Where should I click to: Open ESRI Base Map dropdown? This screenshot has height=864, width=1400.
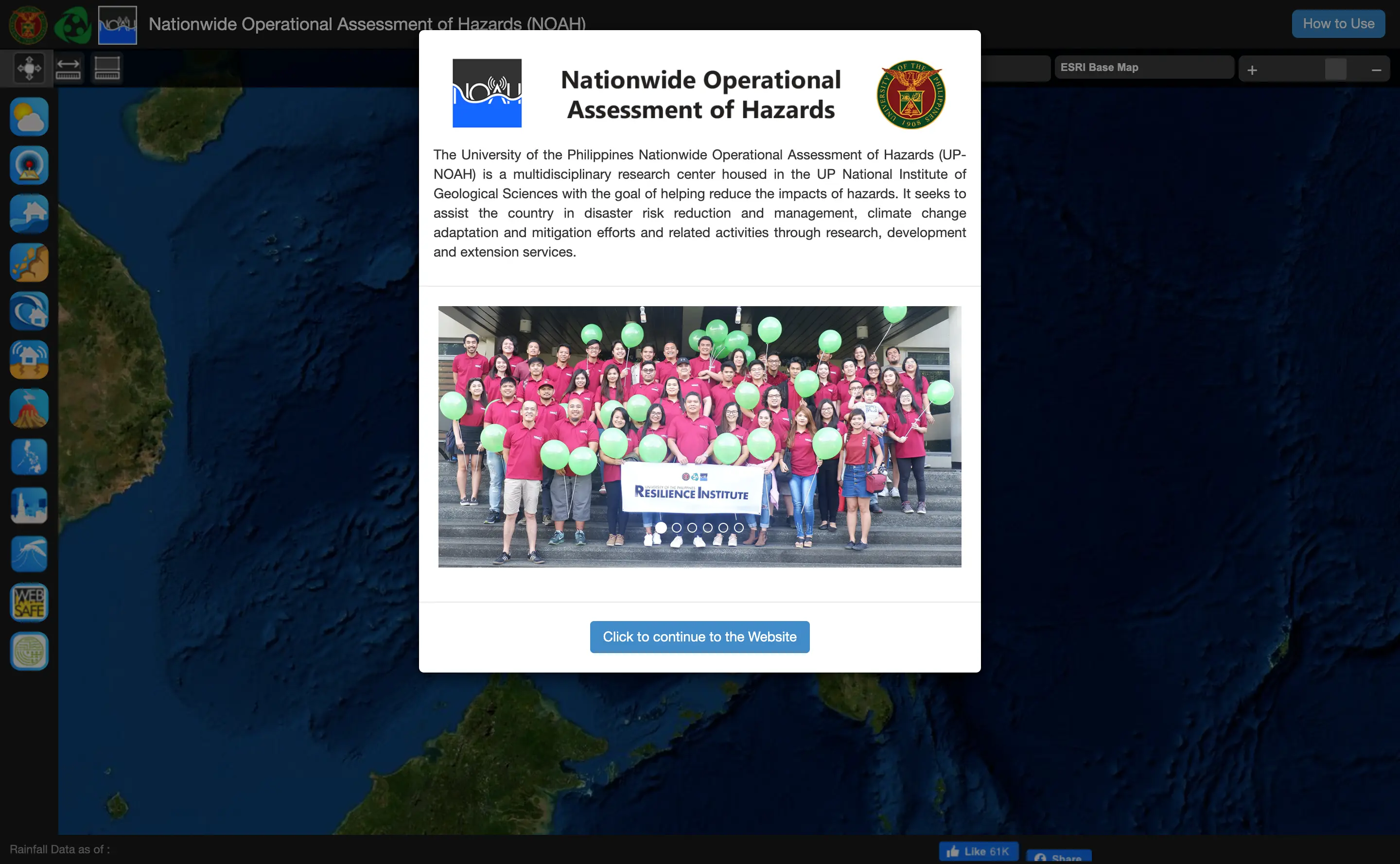(1144, 68)
